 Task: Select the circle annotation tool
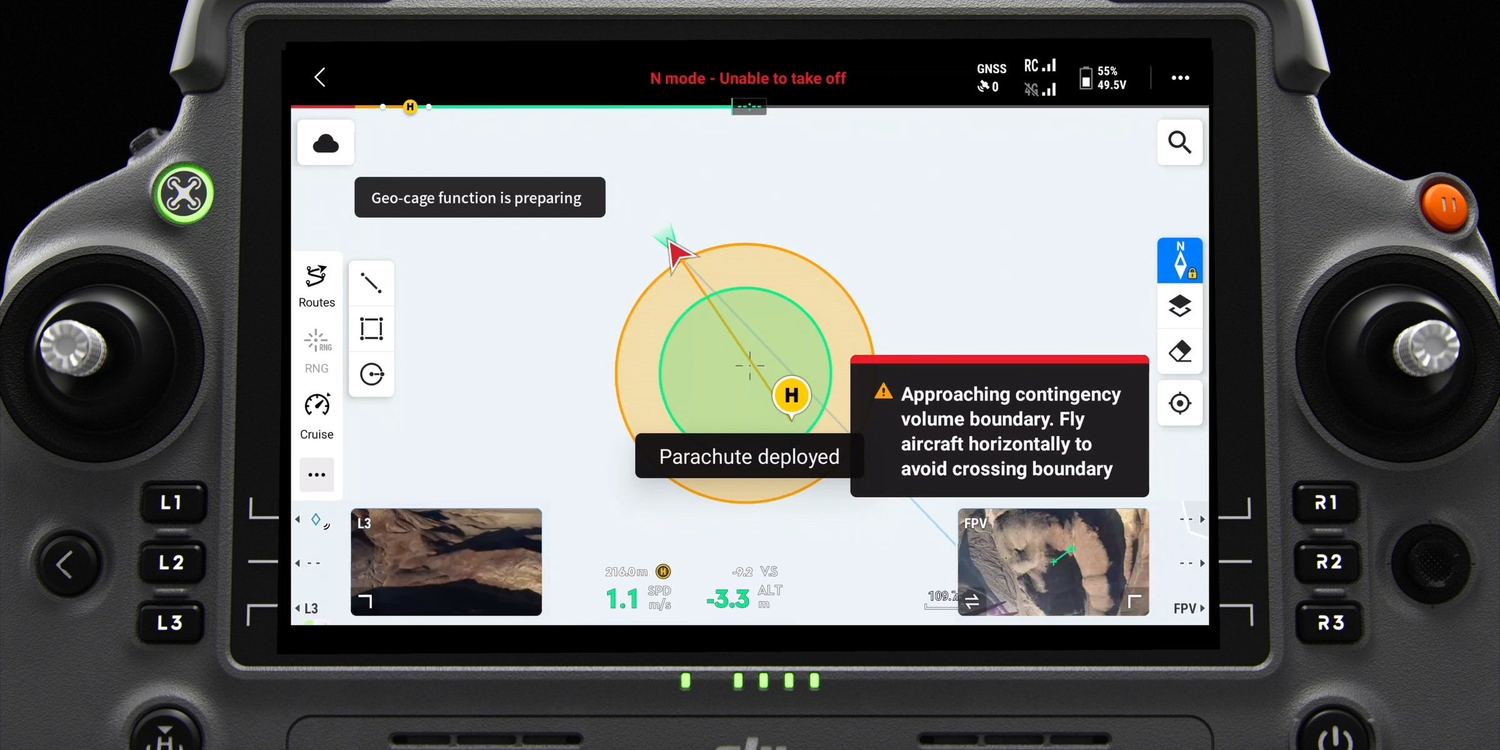coord(371,374)
